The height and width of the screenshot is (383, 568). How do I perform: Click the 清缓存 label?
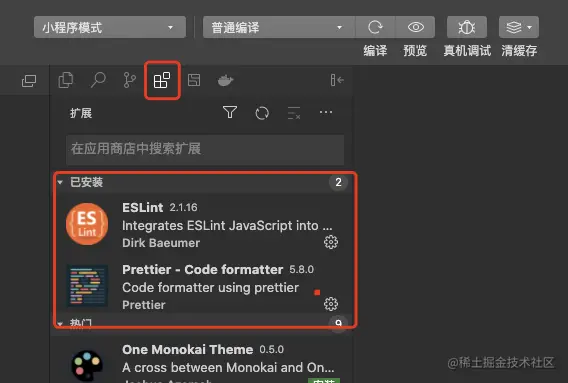(519, 51)
